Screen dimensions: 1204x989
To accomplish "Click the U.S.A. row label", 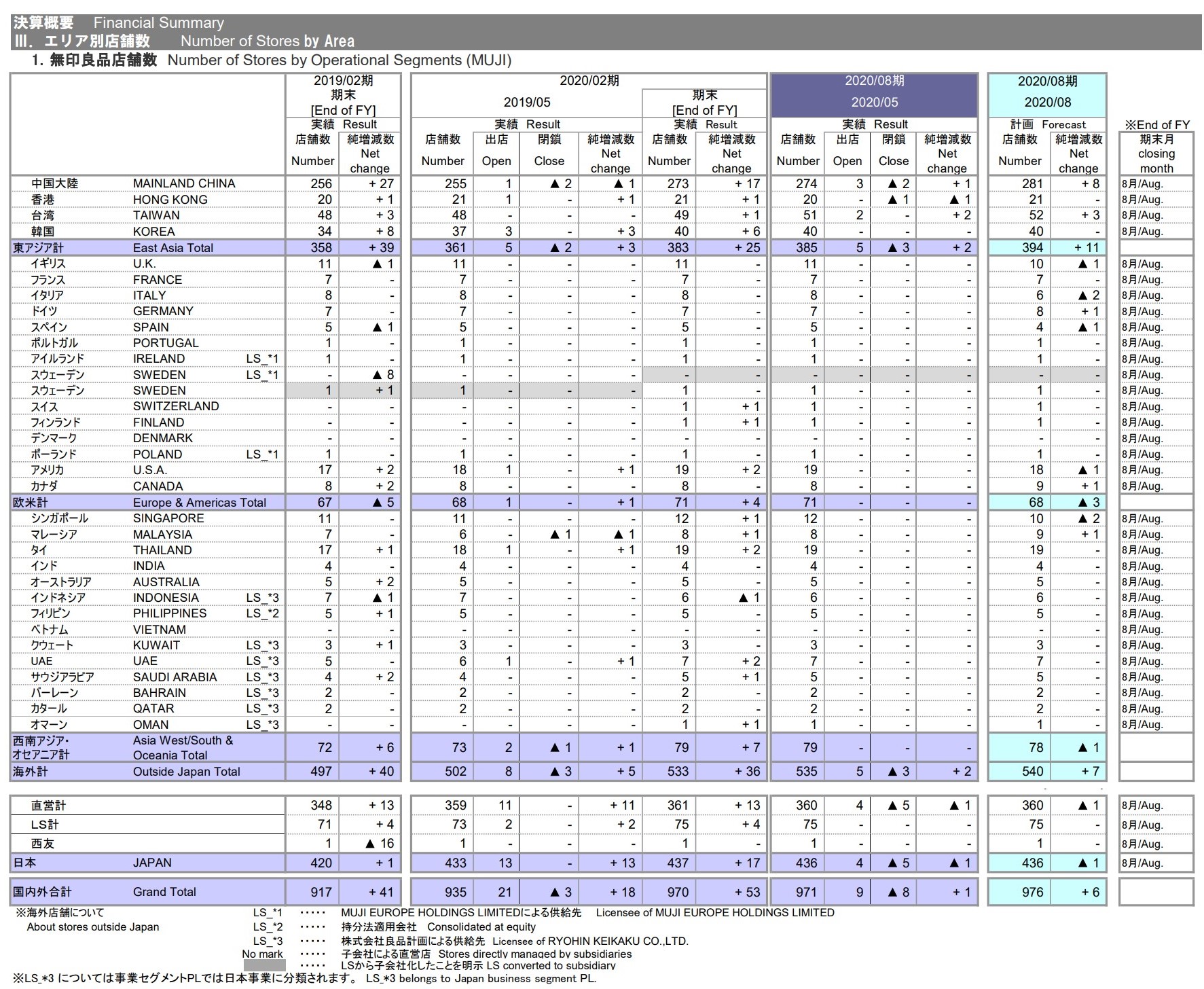I will tap(149, 470).
